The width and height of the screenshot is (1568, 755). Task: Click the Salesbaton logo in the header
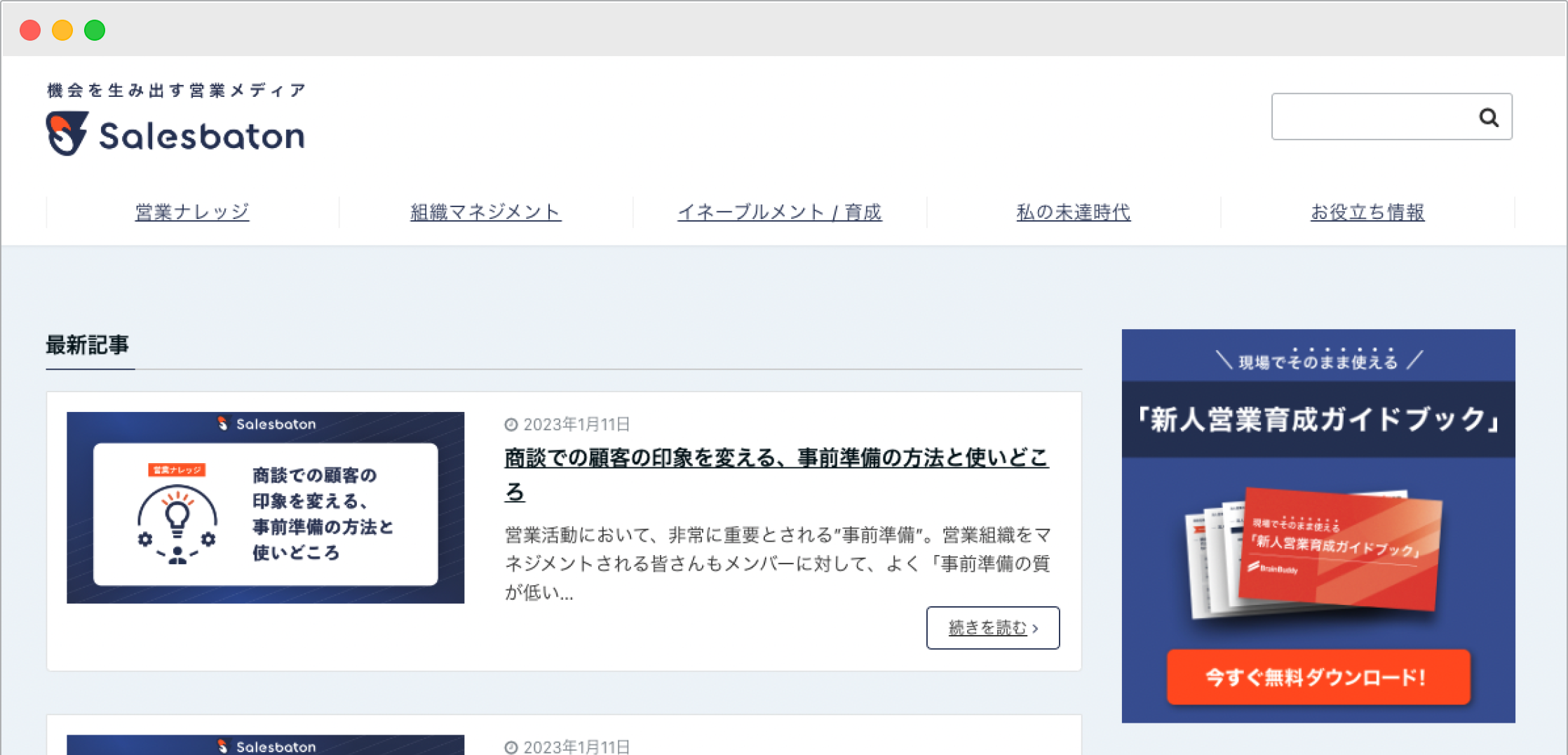175,133
